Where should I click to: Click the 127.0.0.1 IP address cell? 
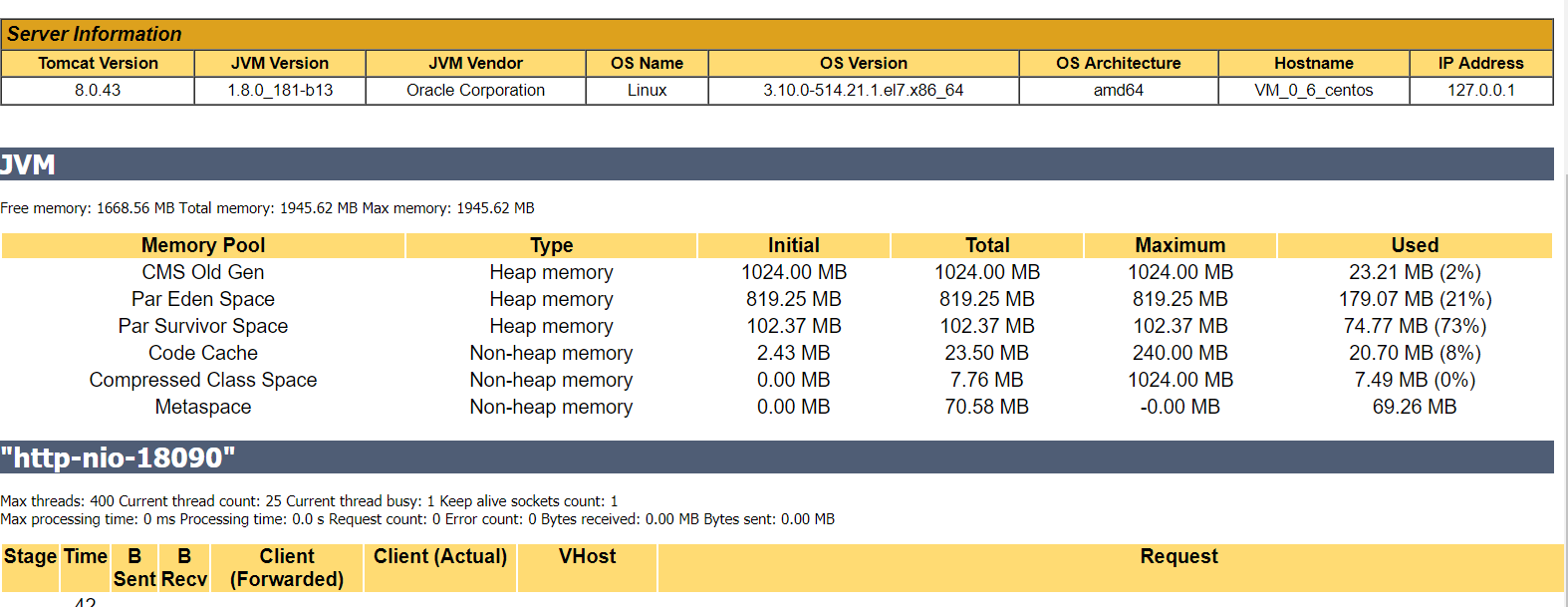click(x=1480, y=90)
